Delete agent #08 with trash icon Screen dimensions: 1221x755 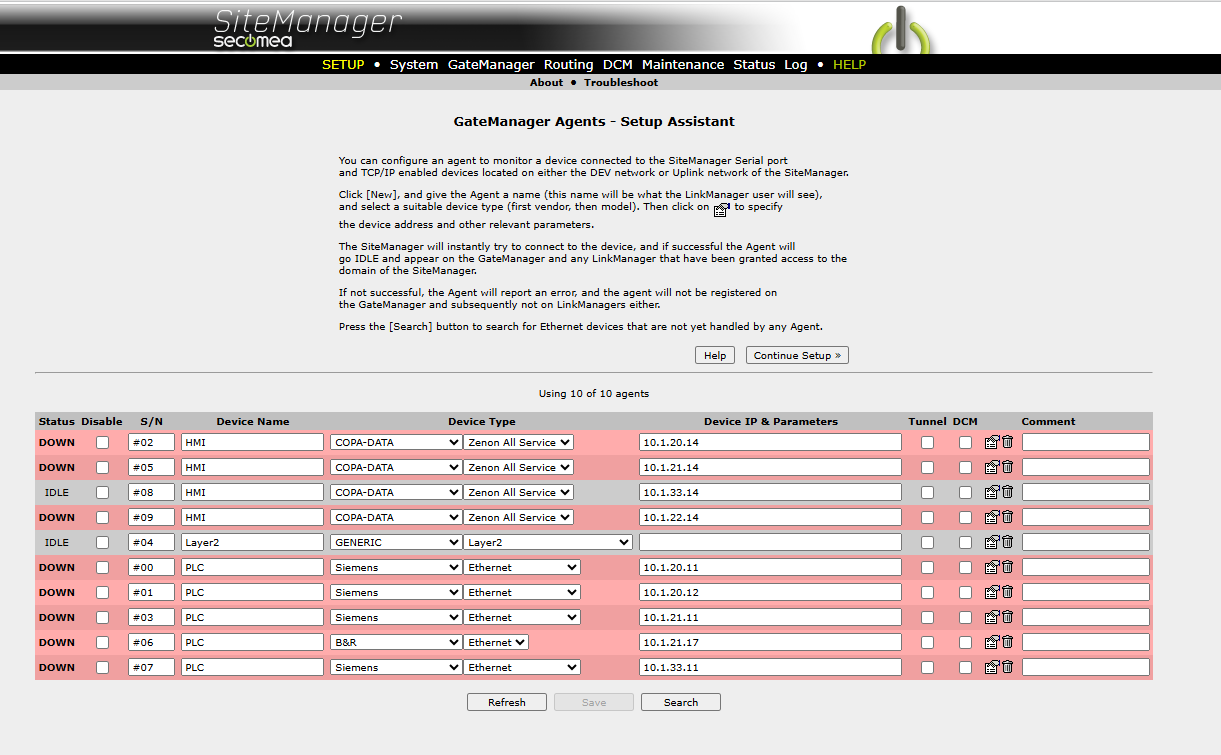1007,492
